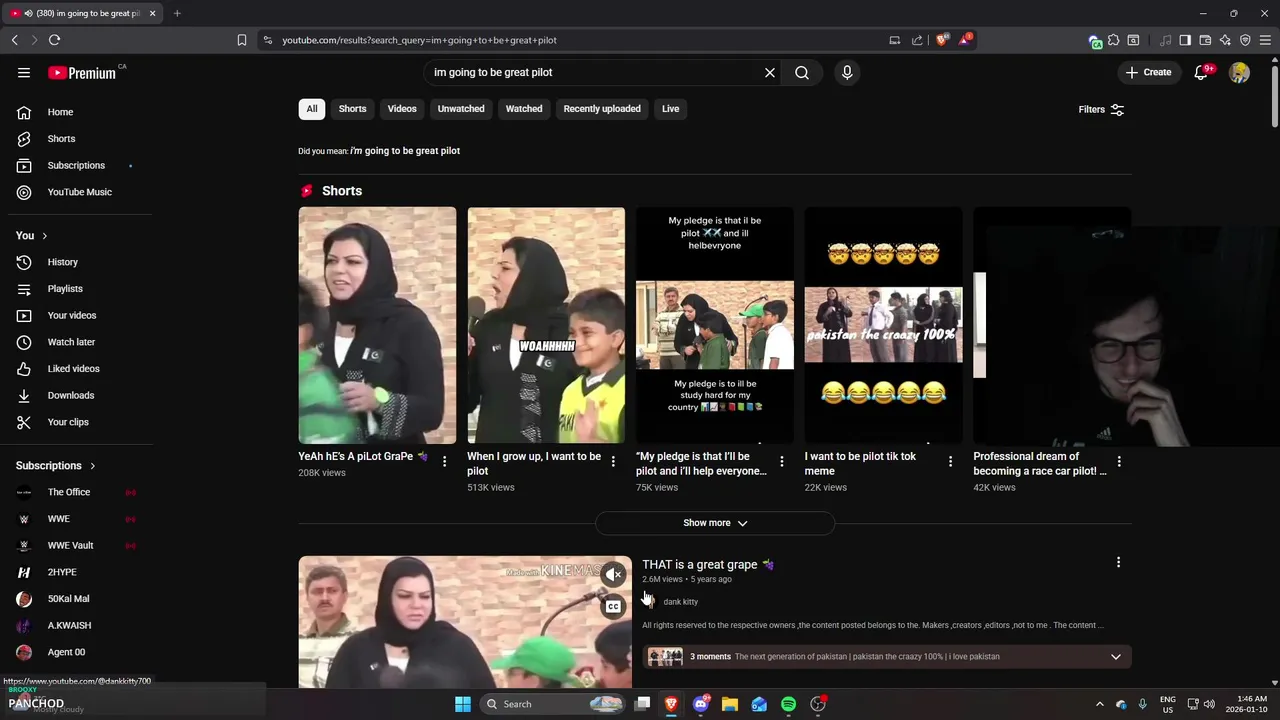The image size is (1280, 720).
Task: Toggle closed captions on the video preview
Action: coord(614,606)
